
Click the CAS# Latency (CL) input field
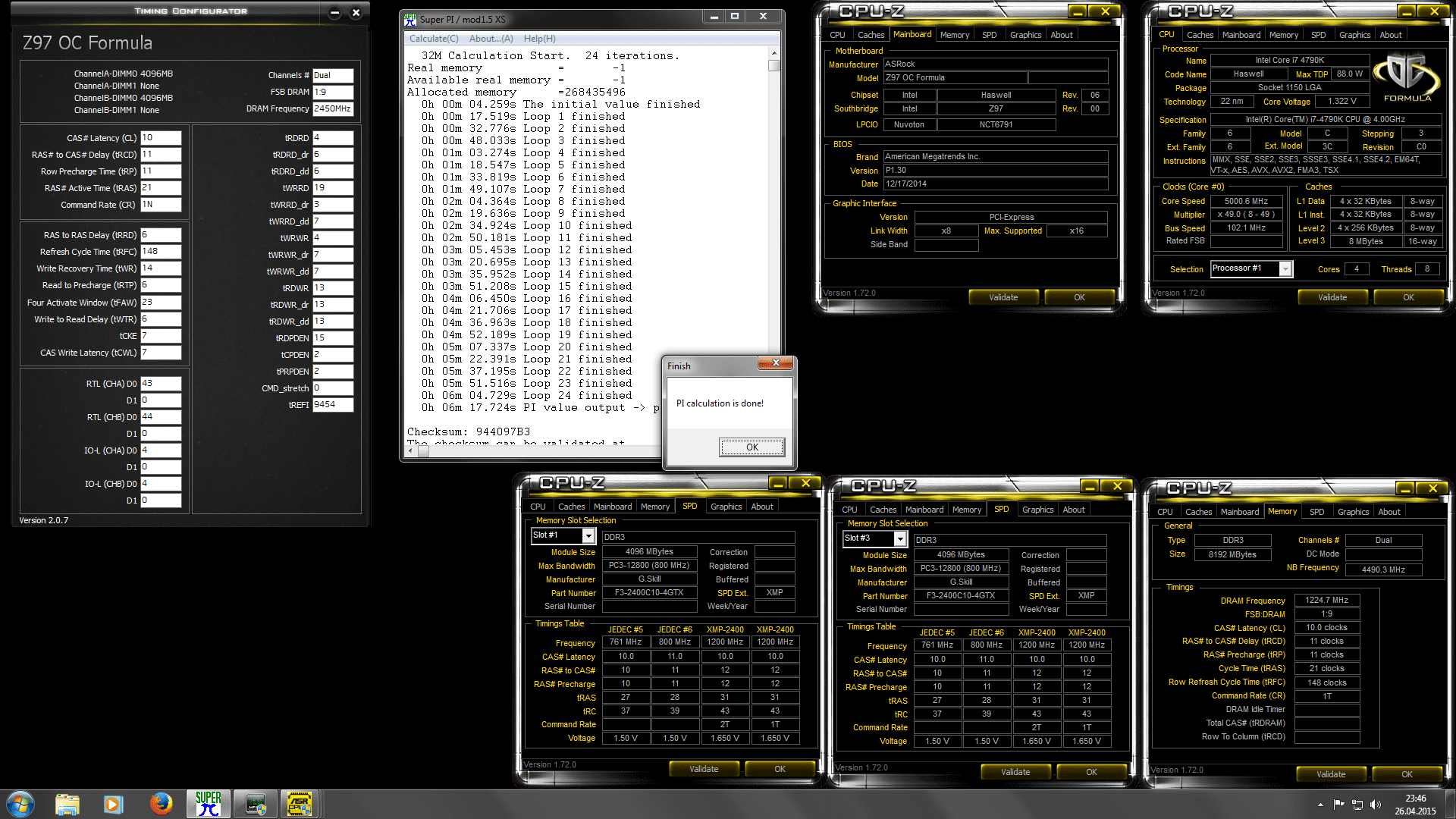[161, 138]
